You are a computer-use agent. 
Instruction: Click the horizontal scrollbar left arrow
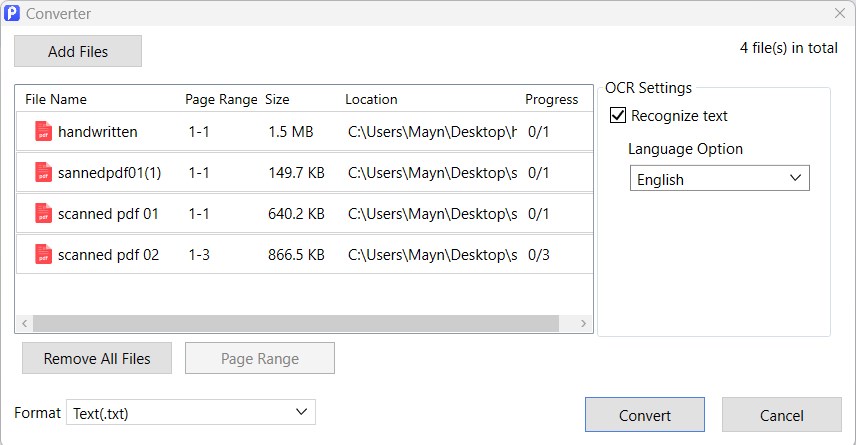(25, 323)
